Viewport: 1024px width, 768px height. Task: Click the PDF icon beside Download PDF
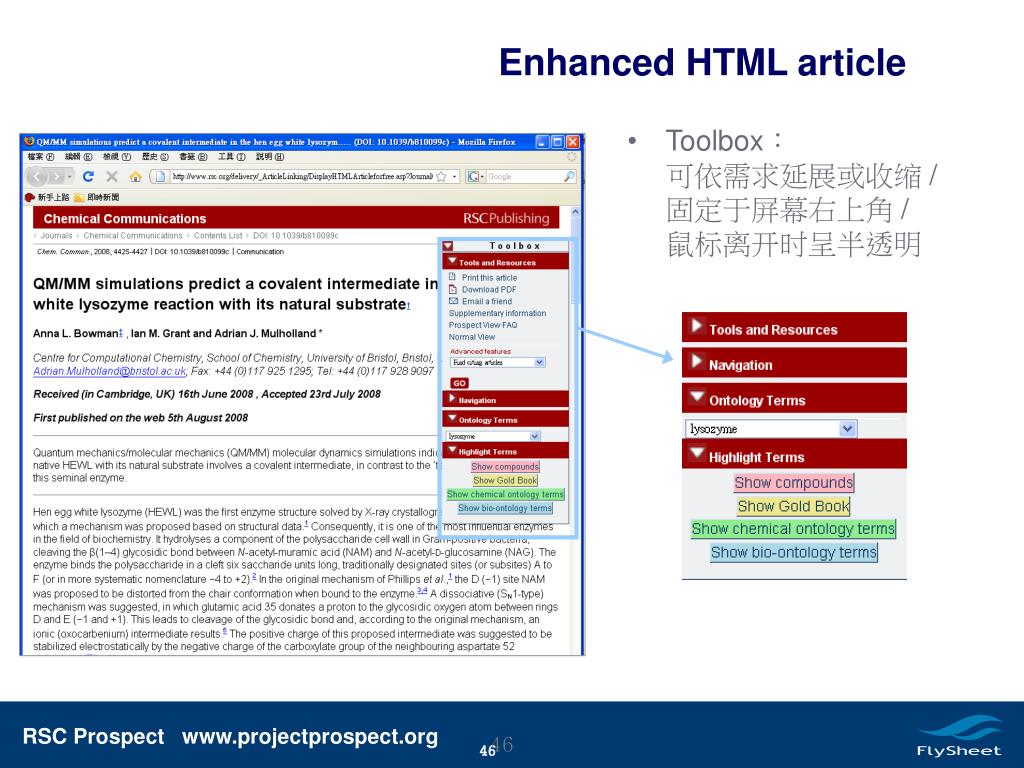453,289
